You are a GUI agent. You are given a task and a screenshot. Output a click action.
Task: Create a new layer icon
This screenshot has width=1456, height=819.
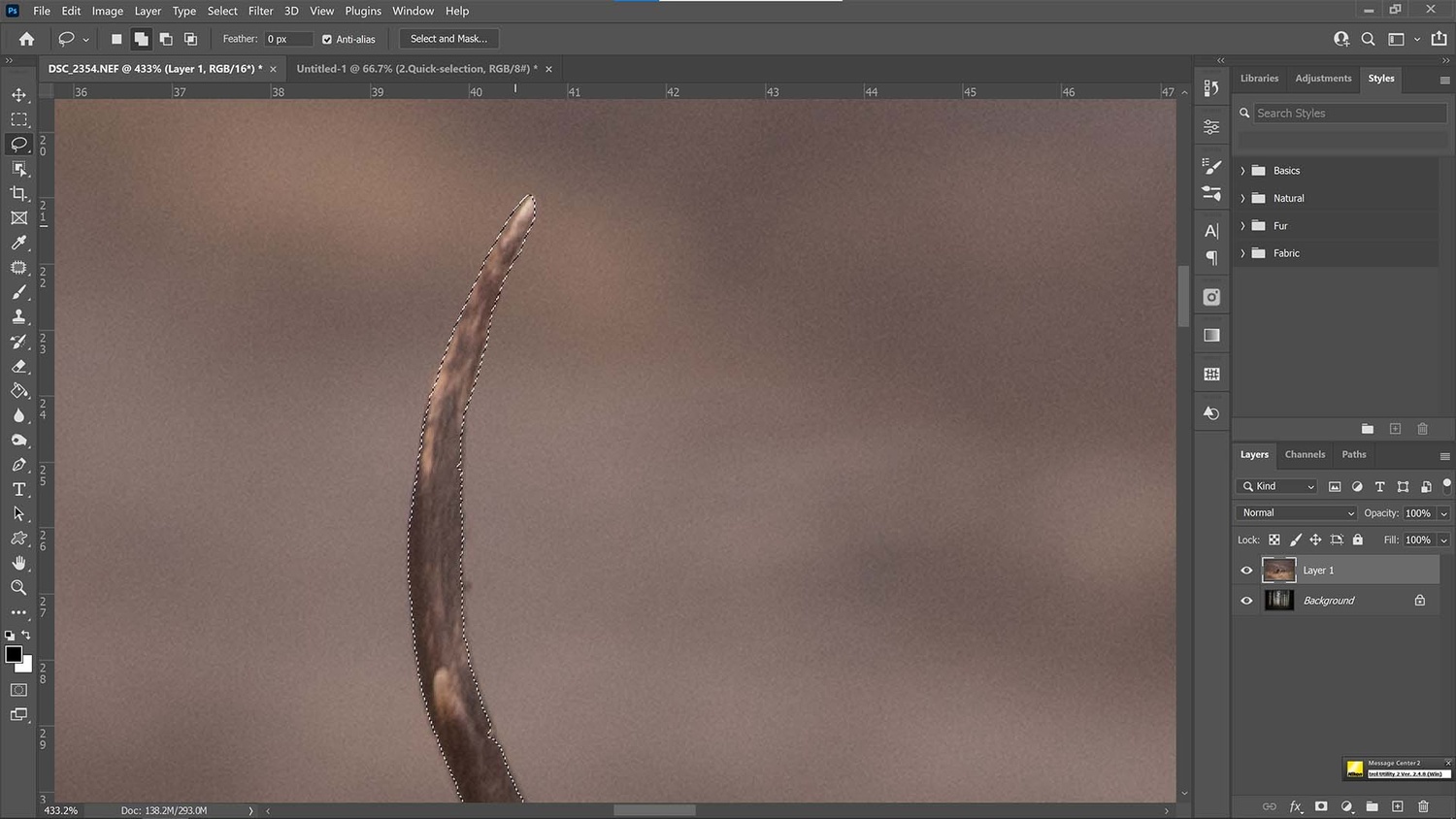point(1397,806)
